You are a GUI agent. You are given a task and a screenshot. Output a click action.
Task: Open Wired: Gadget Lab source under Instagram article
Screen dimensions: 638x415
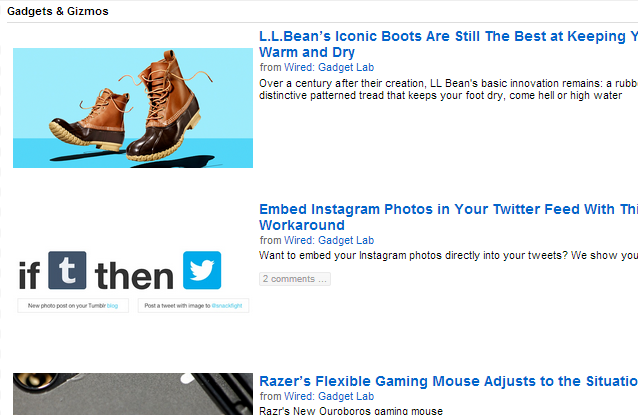(x=329, y=240)
